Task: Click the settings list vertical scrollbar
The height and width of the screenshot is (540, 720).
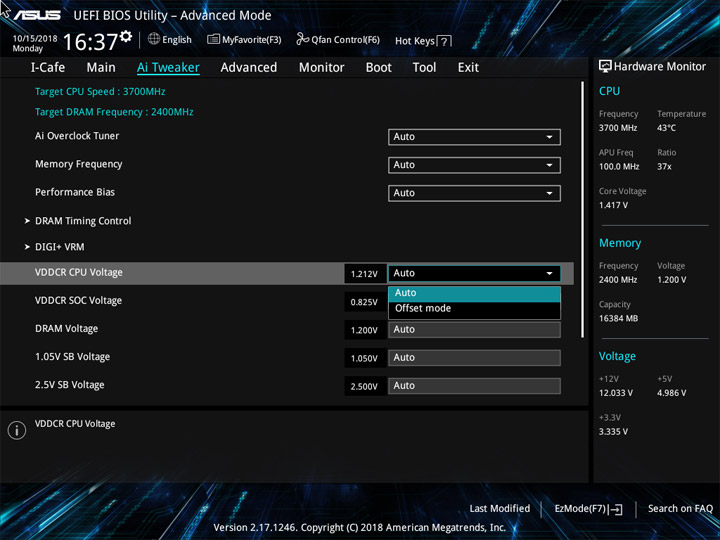Action: pyautogui.click(x=582, y=209)
